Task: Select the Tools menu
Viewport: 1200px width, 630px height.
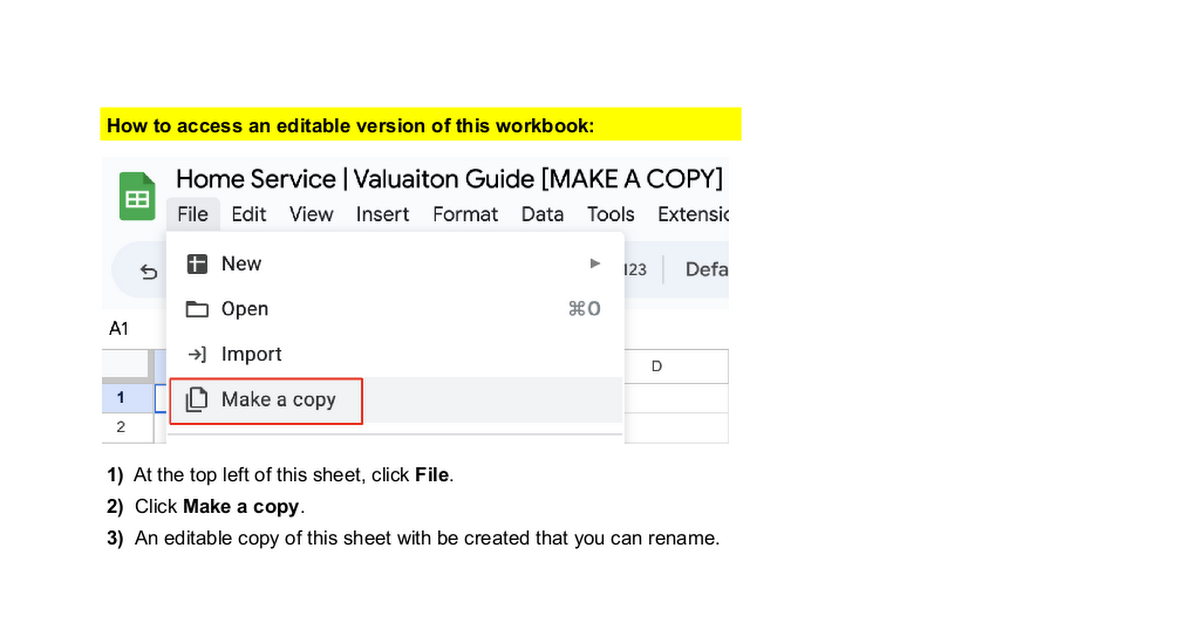Action: click(610, 214)
